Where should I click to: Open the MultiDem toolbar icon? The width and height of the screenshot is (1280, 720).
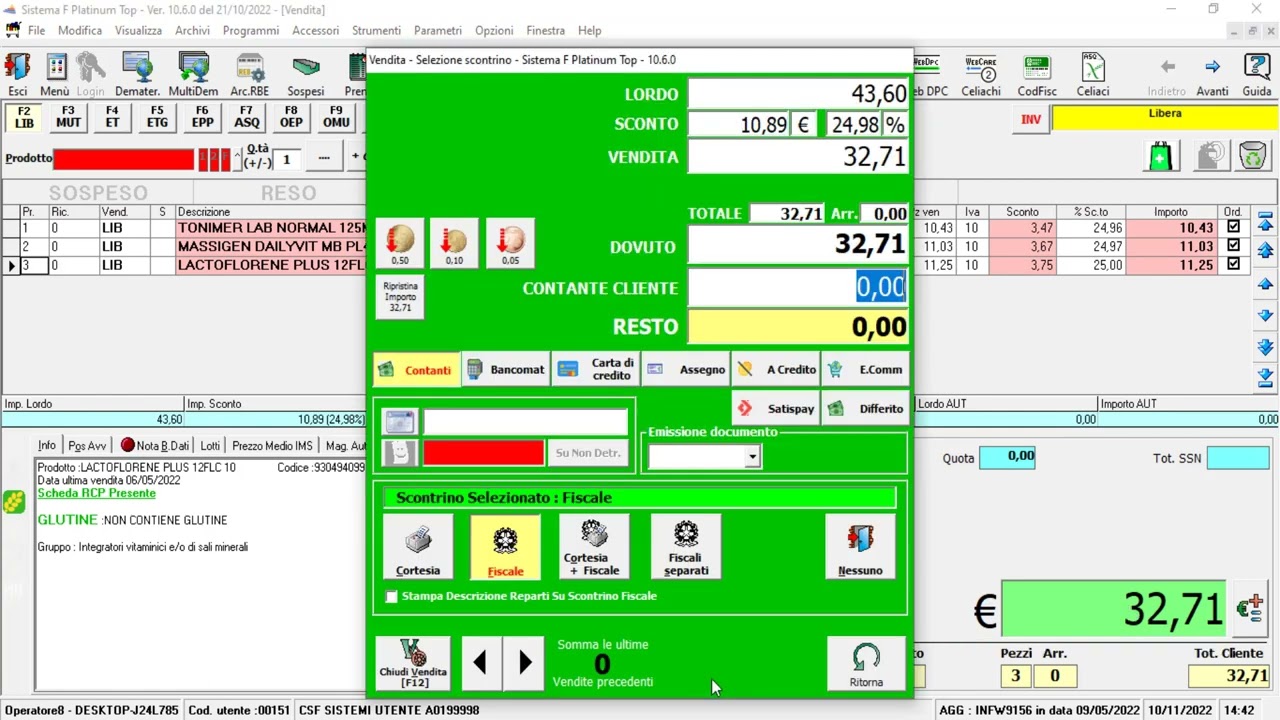(193, 75)
